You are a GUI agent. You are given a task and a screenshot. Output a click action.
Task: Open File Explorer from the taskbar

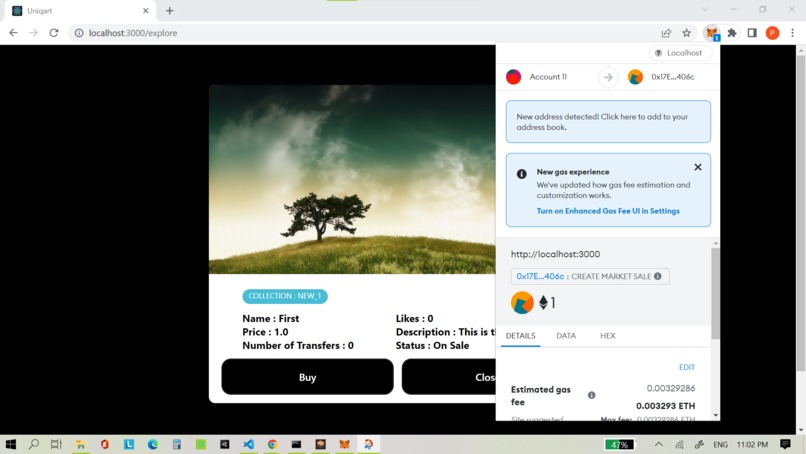pos(80,444)
